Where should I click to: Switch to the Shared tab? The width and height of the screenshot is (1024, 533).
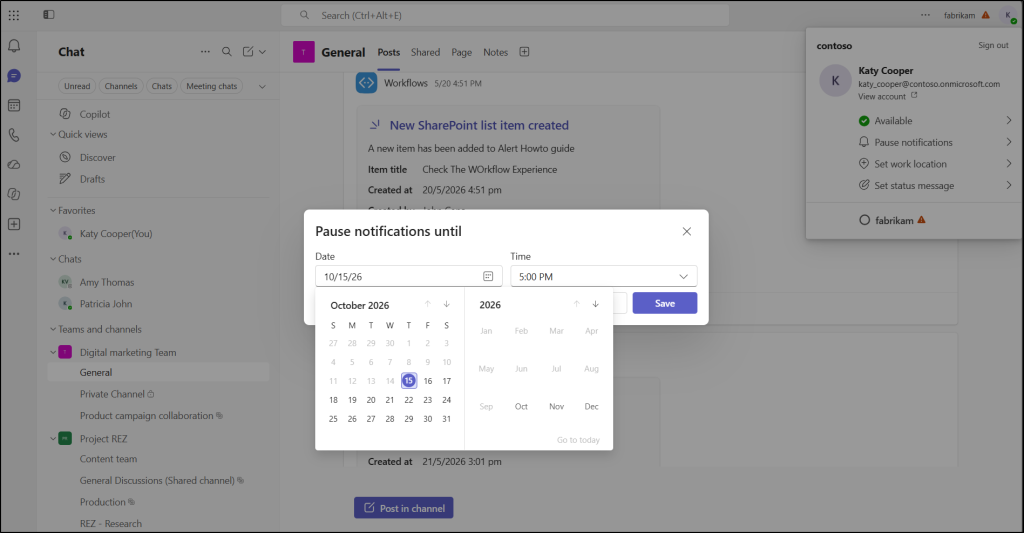pos(425,52)
